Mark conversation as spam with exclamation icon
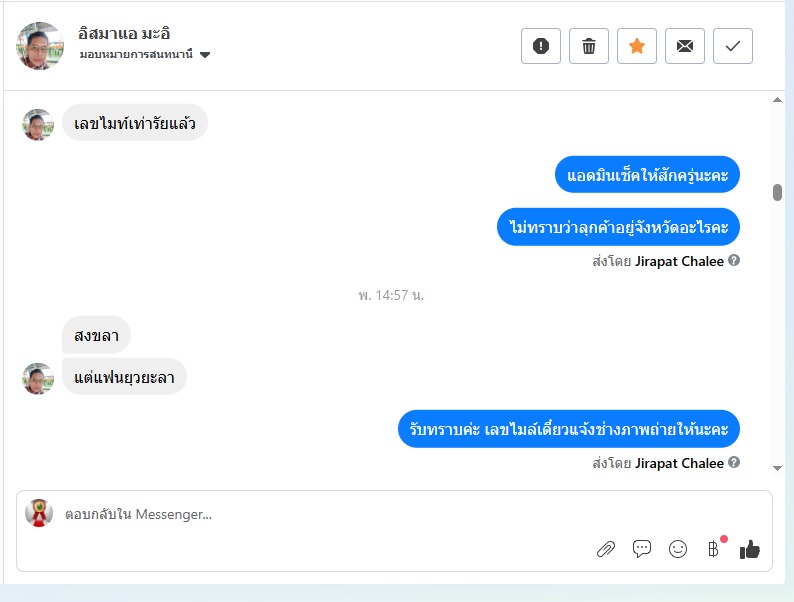This screenshot has width=794, height=602. click(541, 46)
